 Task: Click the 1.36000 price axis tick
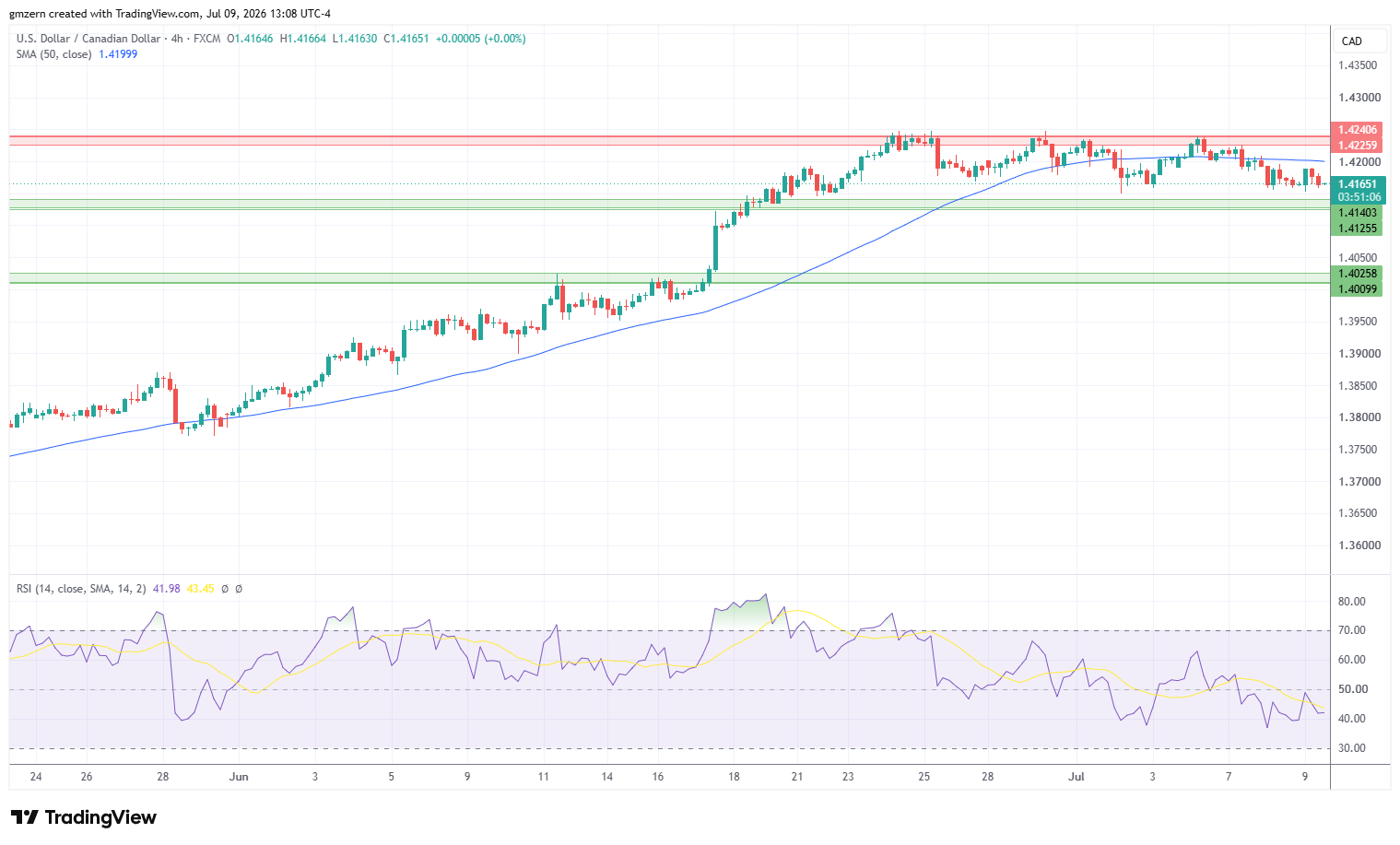click(1358, 546)
